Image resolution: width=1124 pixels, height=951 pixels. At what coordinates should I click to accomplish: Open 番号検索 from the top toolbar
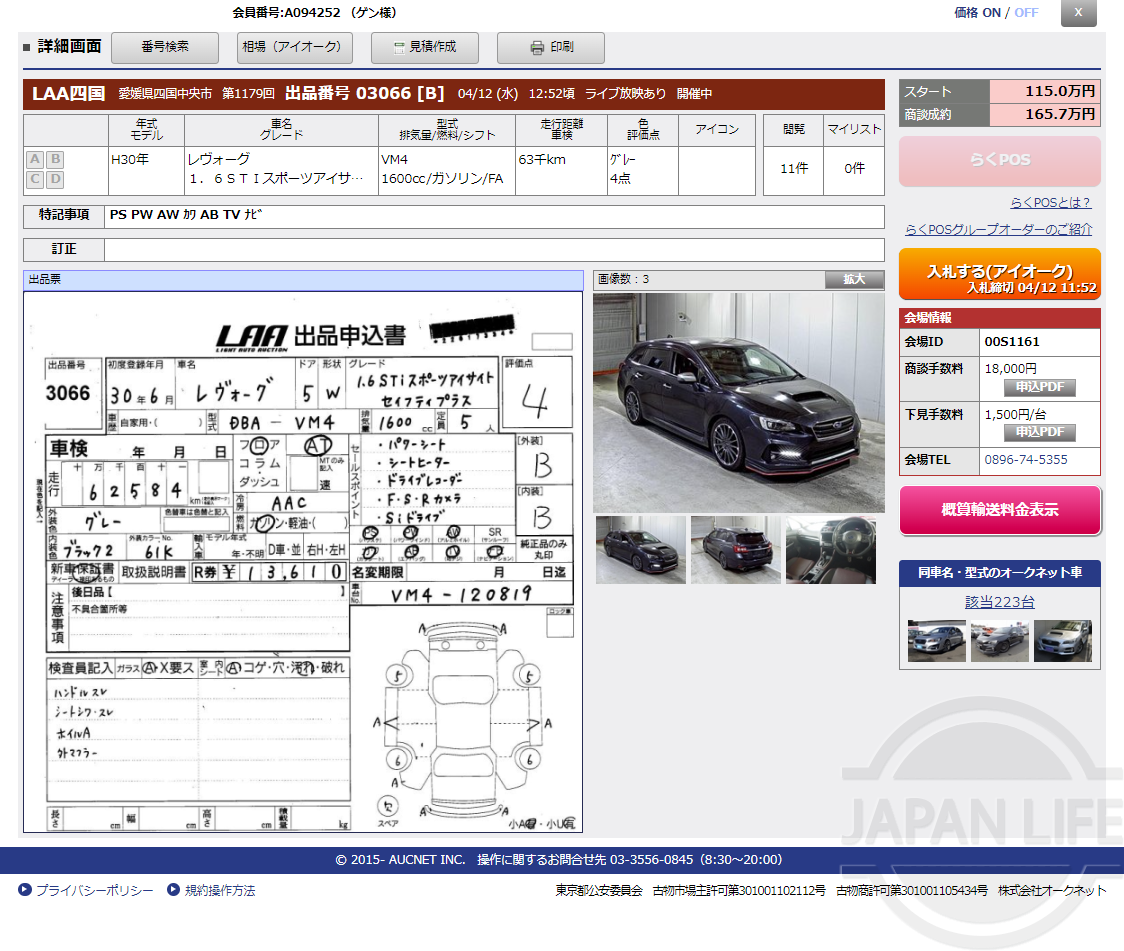click(x=167, y=47)
